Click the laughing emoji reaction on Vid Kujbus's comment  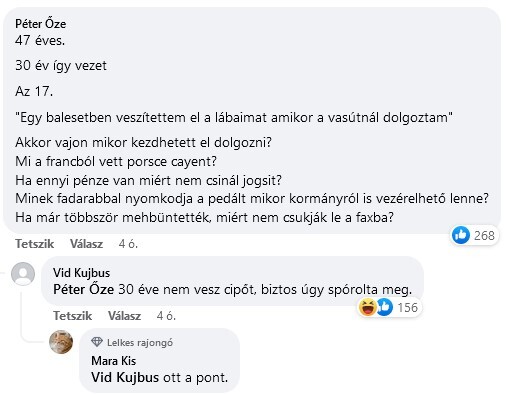pos(367,307)
